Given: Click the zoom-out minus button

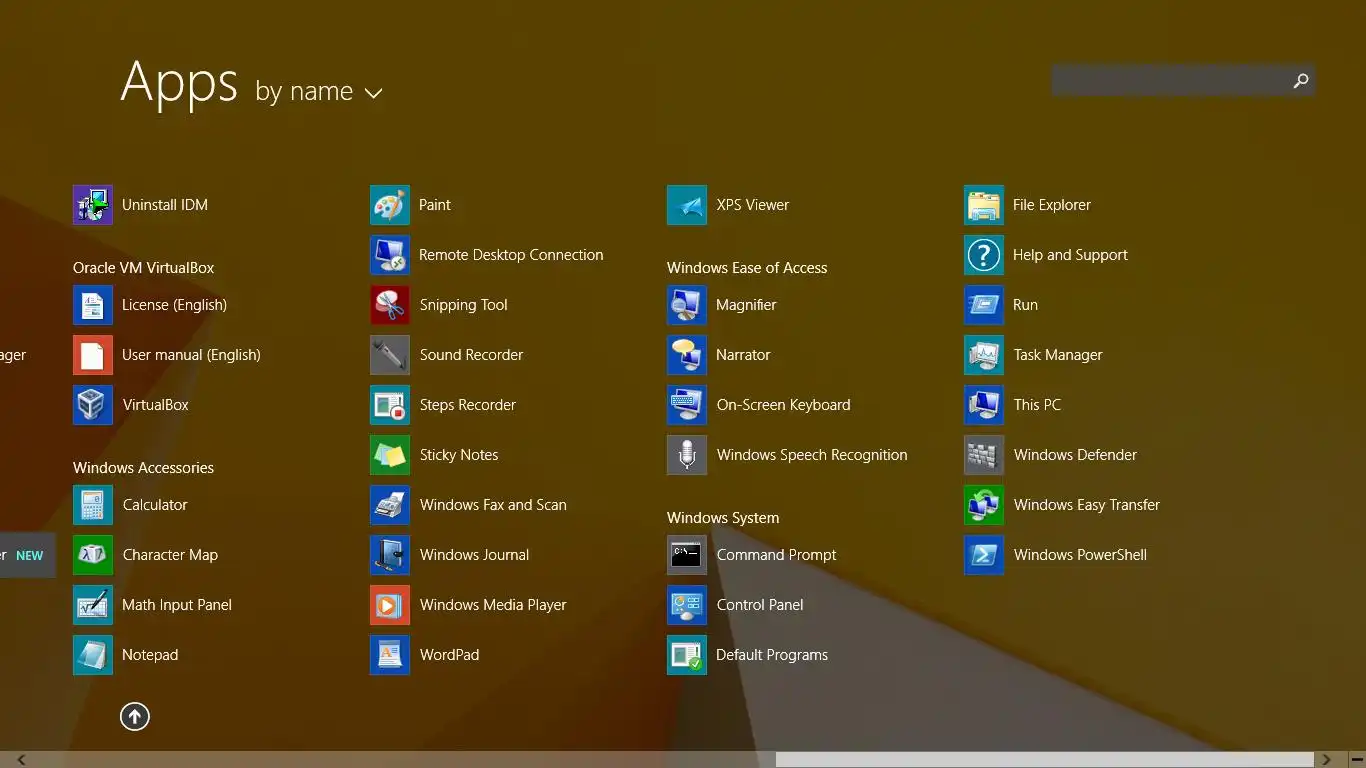Looking at the screenshot, I should click(1357, 760).
